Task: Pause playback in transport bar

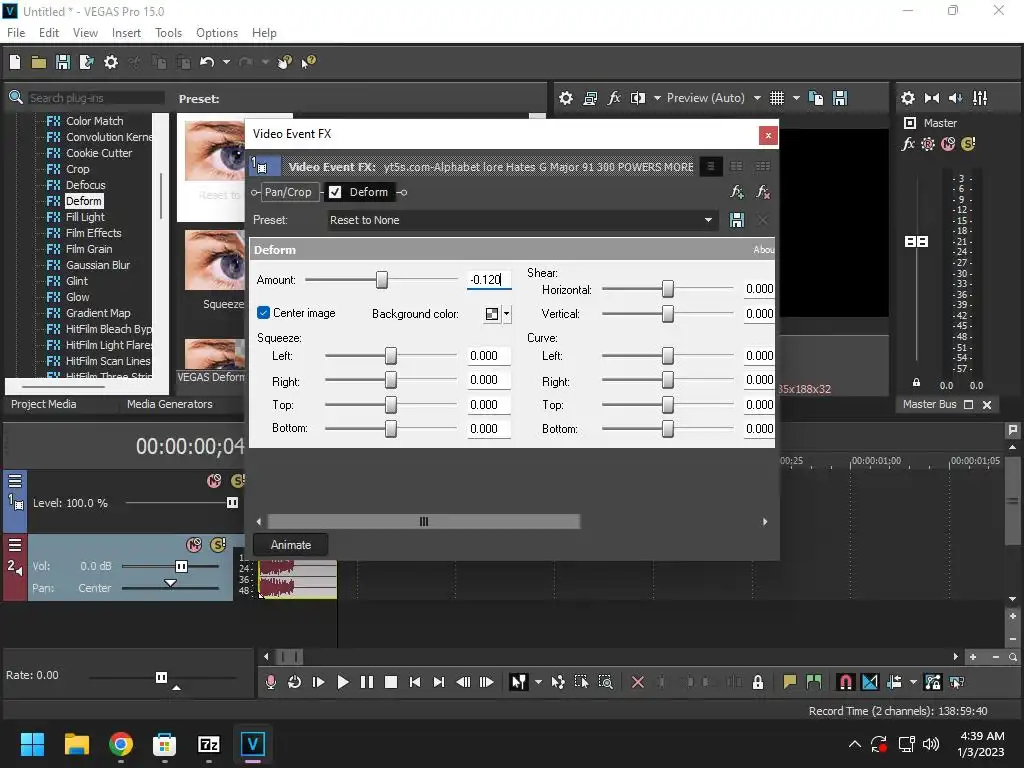Action: coord(367,682)
